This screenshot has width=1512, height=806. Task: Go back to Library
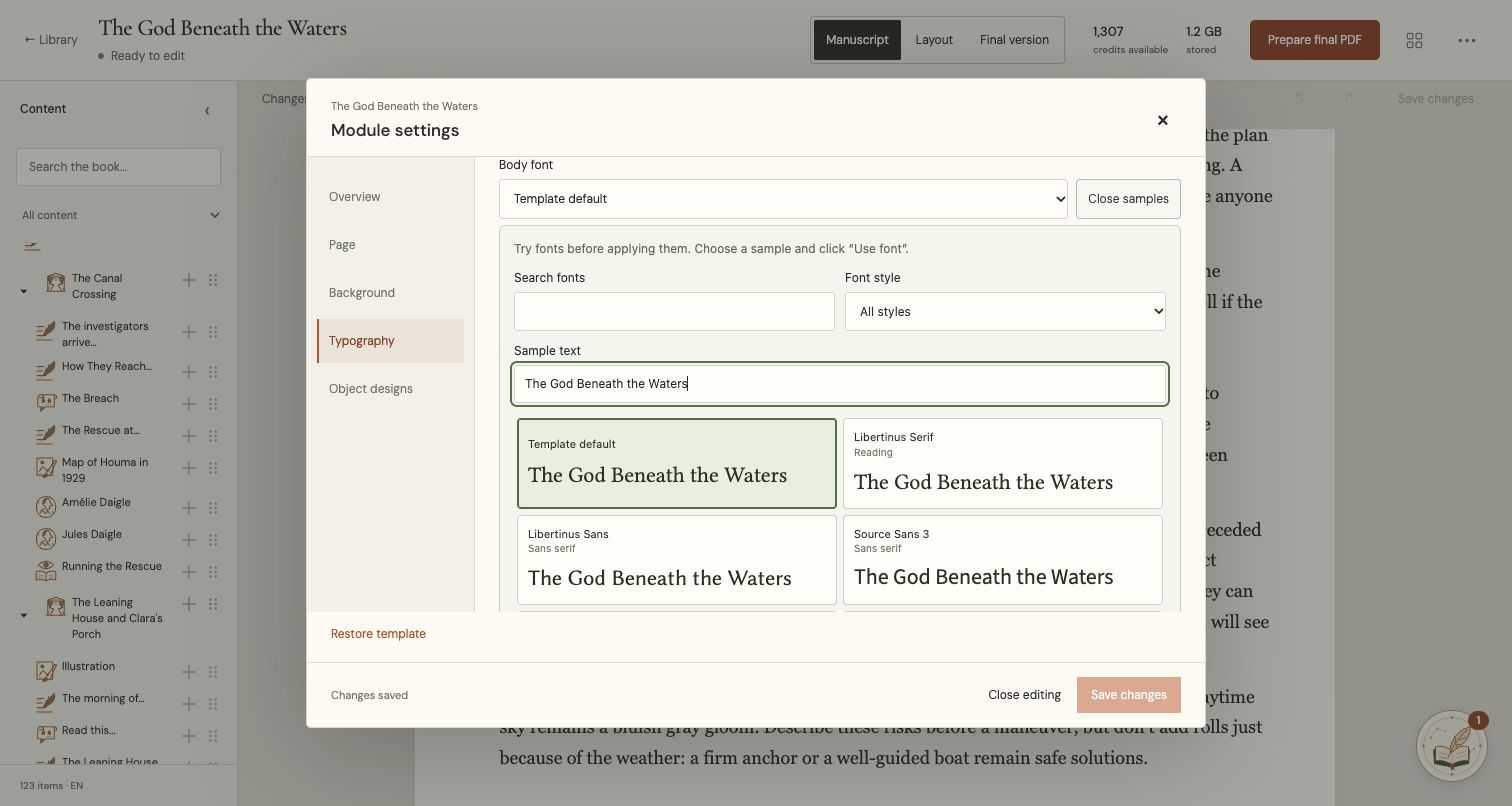[x=51, y=40]
